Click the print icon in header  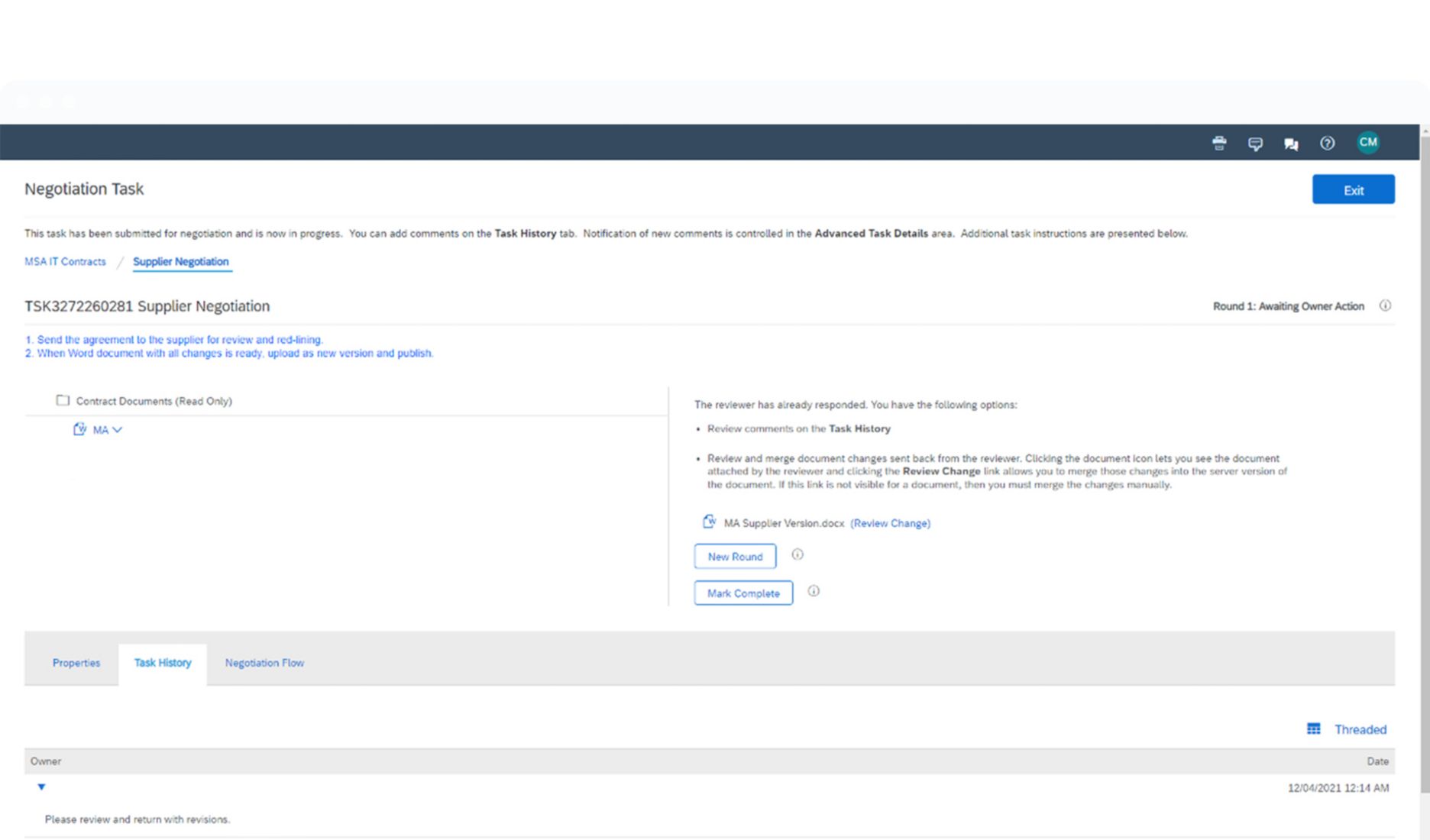[x=1219, y=143]
